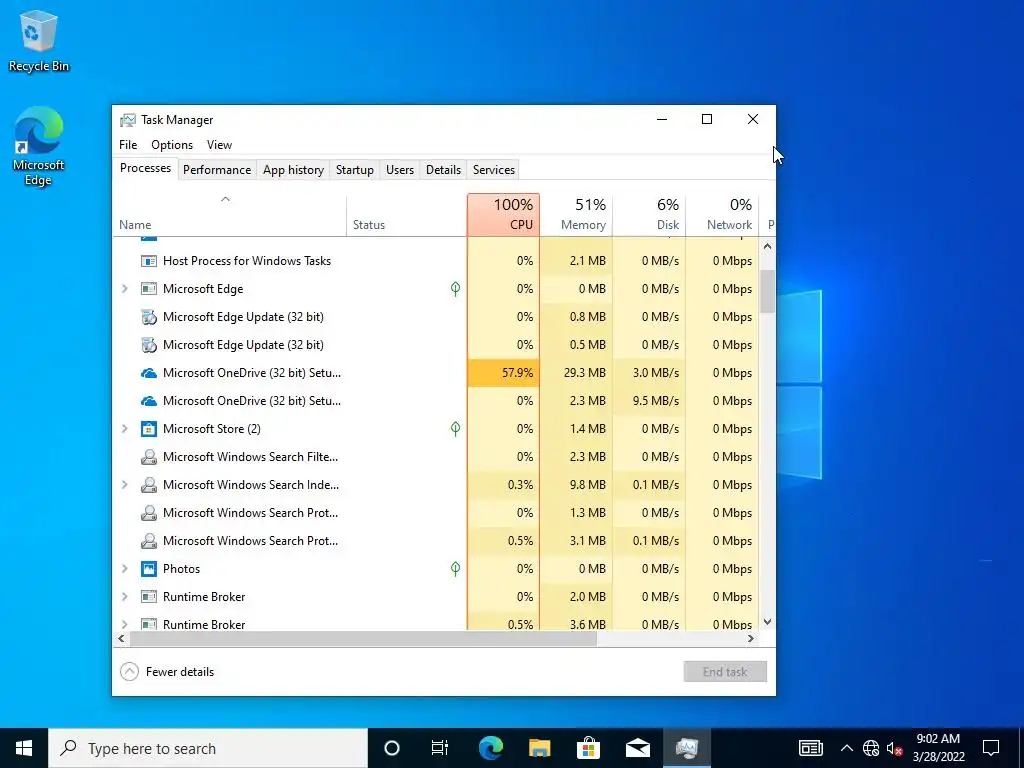Launch Microsoft Edge from the taskbar
This screenshot has width=1024, height=768.
pyautogui.click(x=490, y=748)
